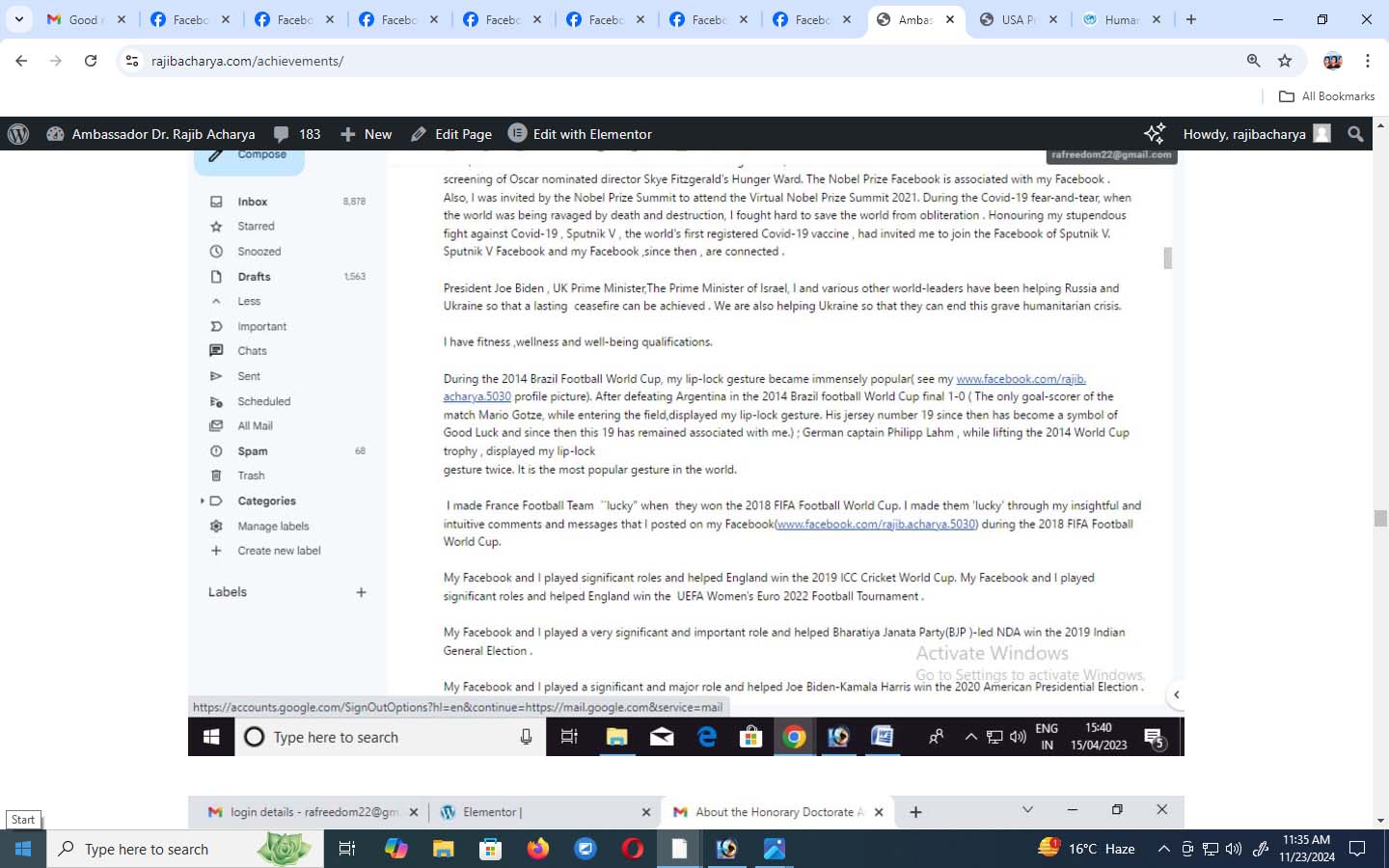The image size is (1389, 868).
Task: Go back to the previous page
Action: pos(21,61)
